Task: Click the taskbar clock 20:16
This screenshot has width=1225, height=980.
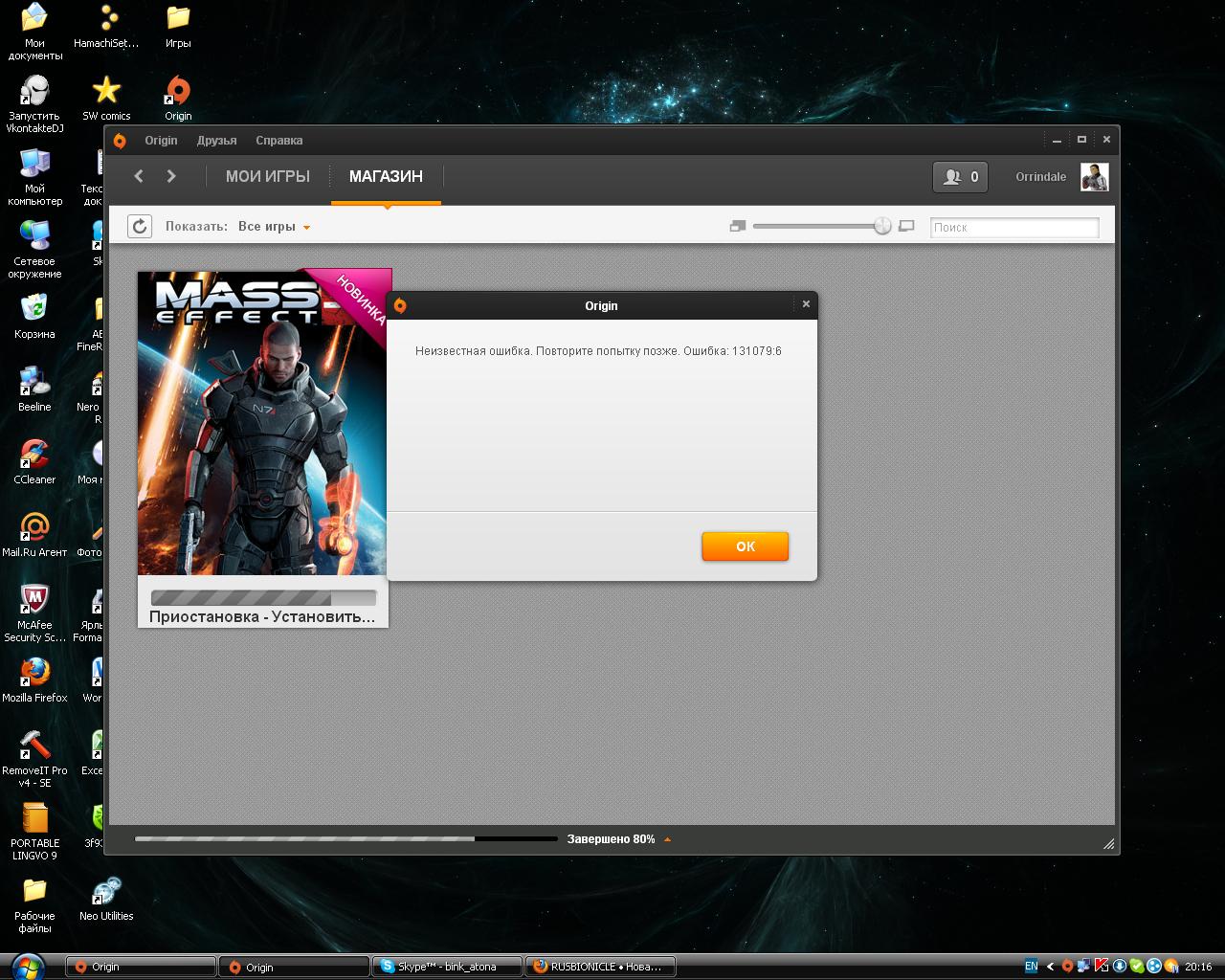Action: point(1198,967)
